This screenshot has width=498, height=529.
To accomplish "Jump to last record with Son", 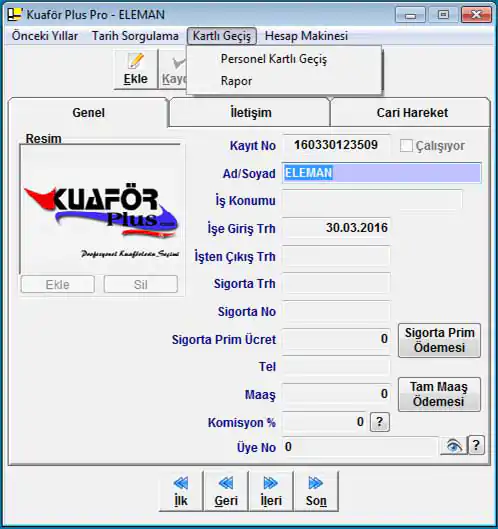I will [316, 491].
